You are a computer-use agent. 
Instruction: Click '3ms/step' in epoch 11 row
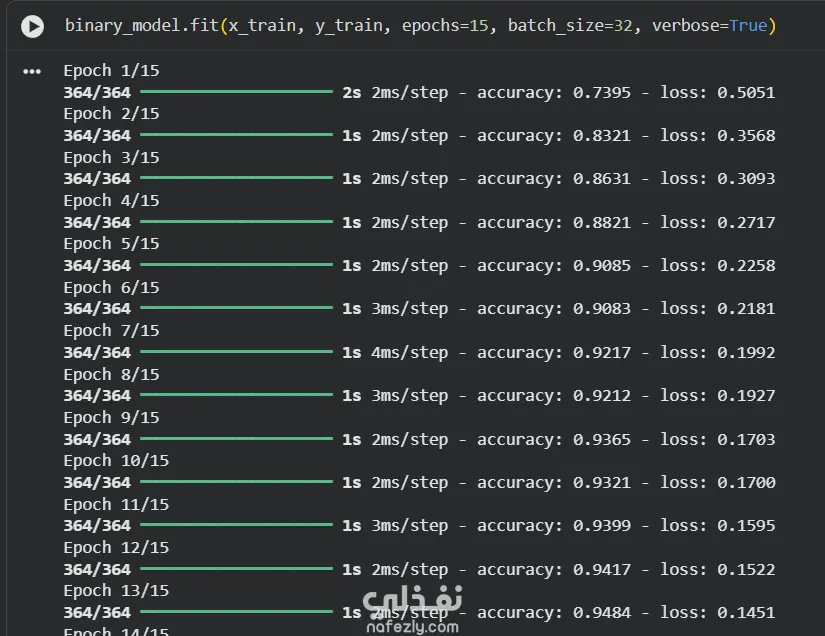pos(410,526)
